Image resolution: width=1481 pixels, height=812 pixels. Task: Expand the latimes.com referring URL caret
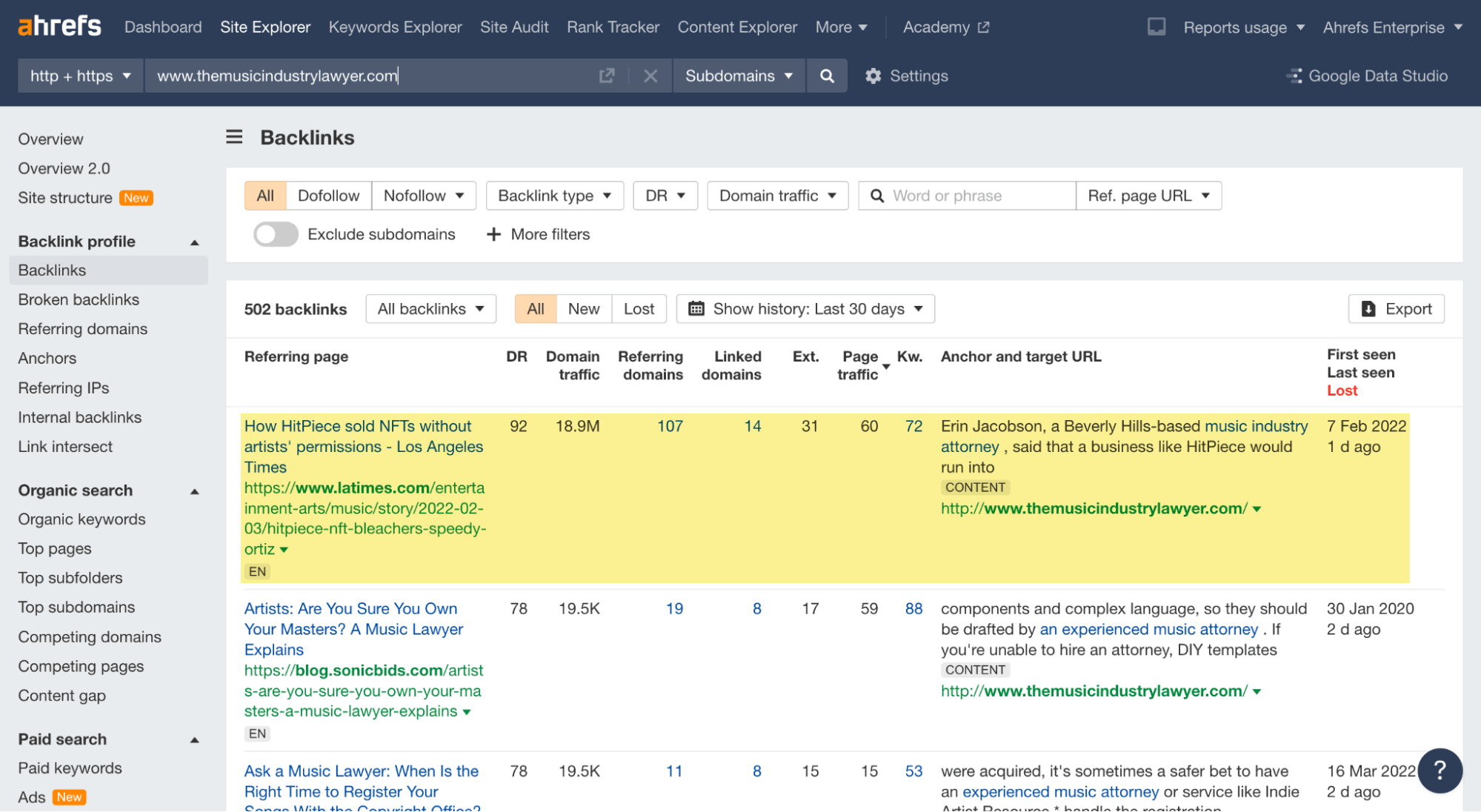tap(284, 550)
